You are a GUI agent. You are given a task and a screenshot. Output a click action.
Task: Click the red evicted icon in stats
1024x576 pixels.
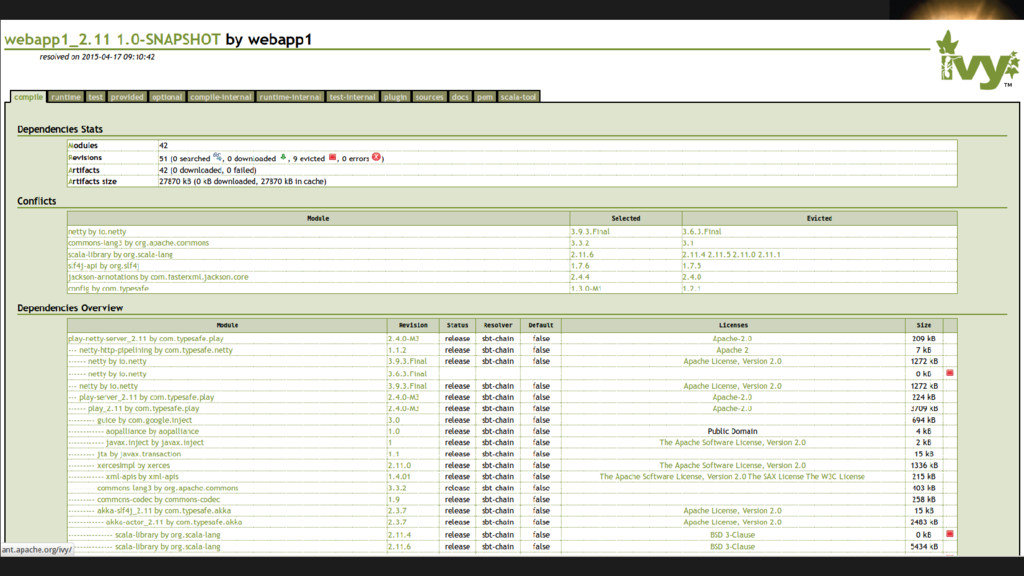(332, 157)
